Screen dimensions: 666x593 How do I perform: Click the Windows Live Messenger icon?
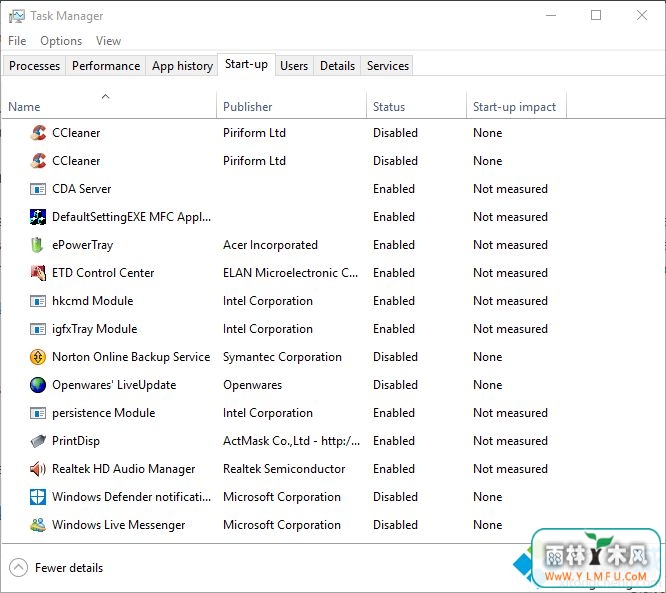click(x=38, y=525)
